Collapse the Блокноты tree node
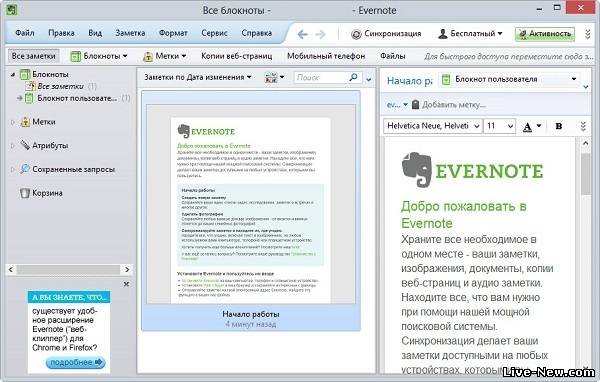600x382 pixels. point(13,75)
